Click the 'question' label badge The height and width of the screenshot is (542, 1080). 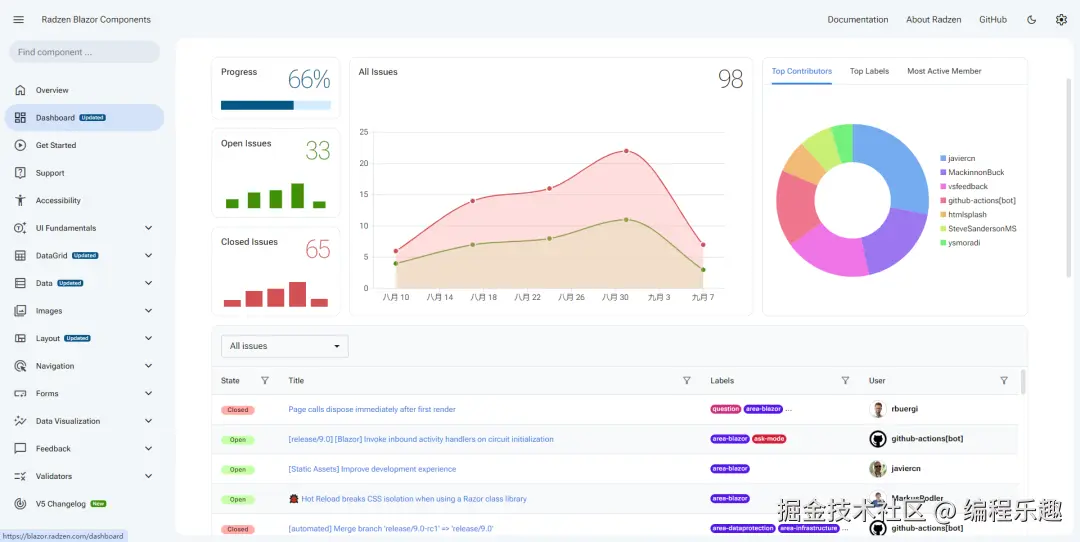click(725, 409)
